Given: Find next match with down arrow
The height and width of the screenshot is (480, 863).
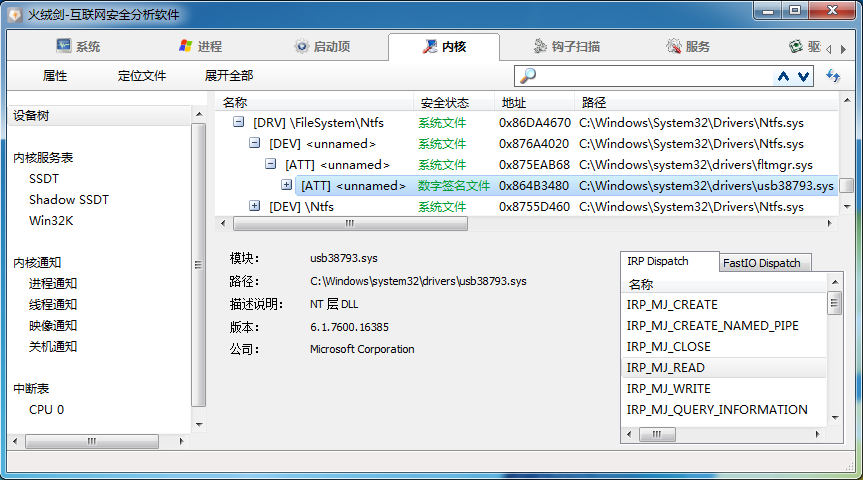Looking at the screenshot, I should pyautogui.click(x=804, y=77).
